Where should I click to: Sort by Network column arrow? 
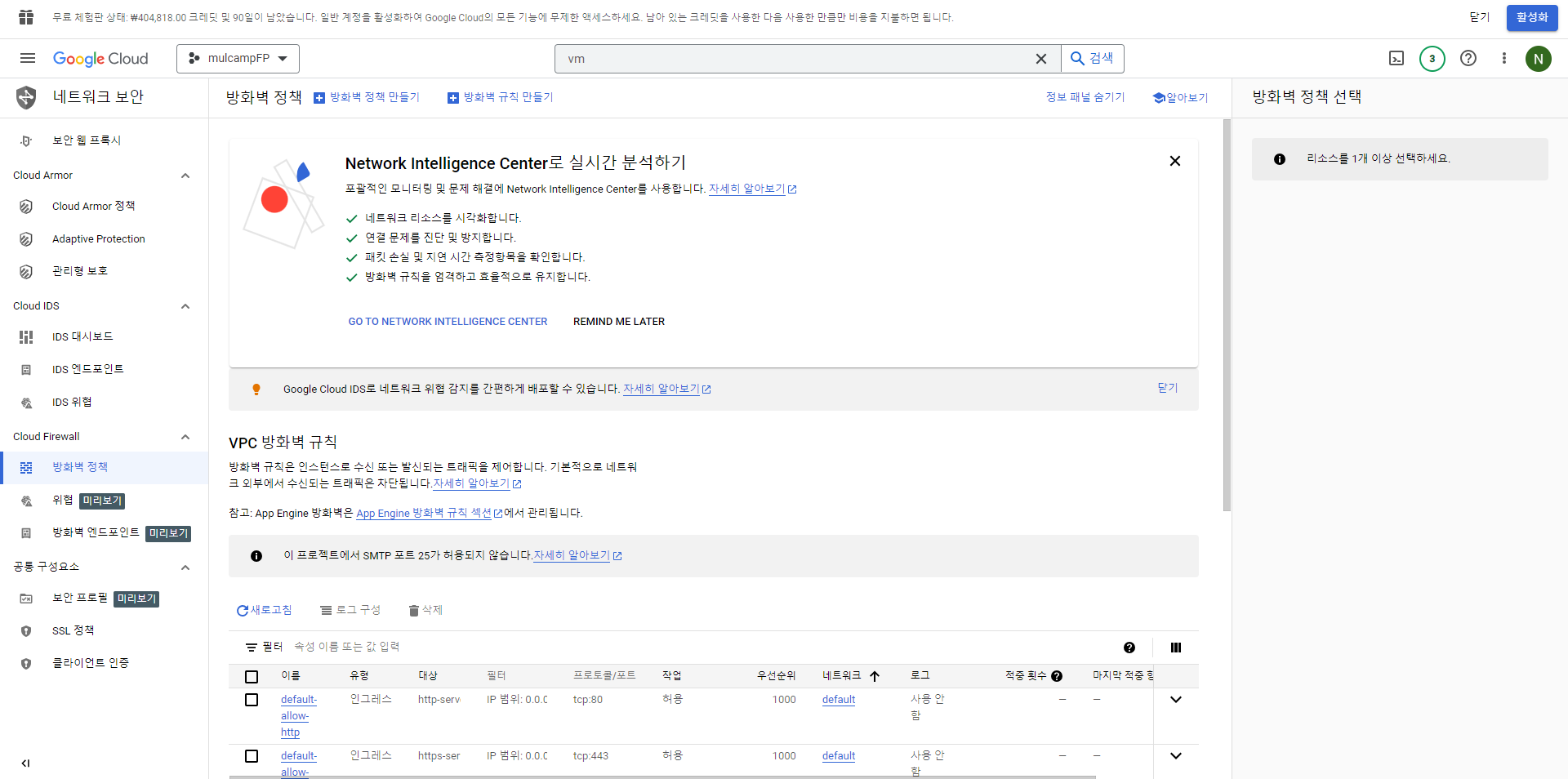click(875, 676)
